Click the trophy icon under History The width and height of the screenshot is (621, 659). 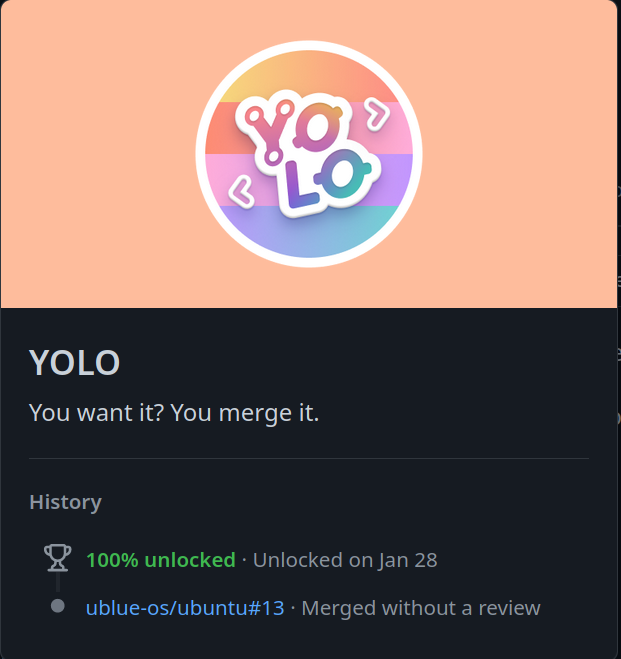click(x=58, y=558)
